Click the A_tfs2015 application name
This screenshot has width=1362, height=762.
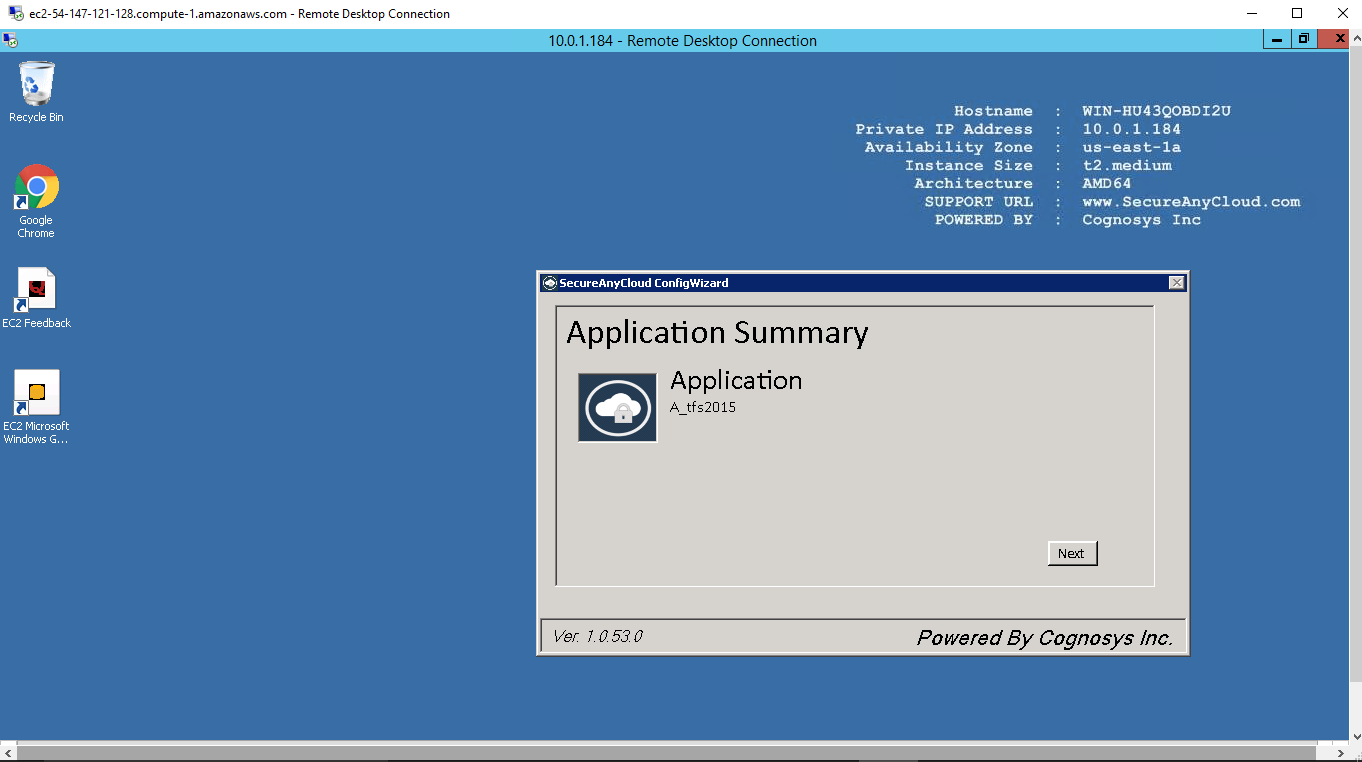(x=703, y=407)
